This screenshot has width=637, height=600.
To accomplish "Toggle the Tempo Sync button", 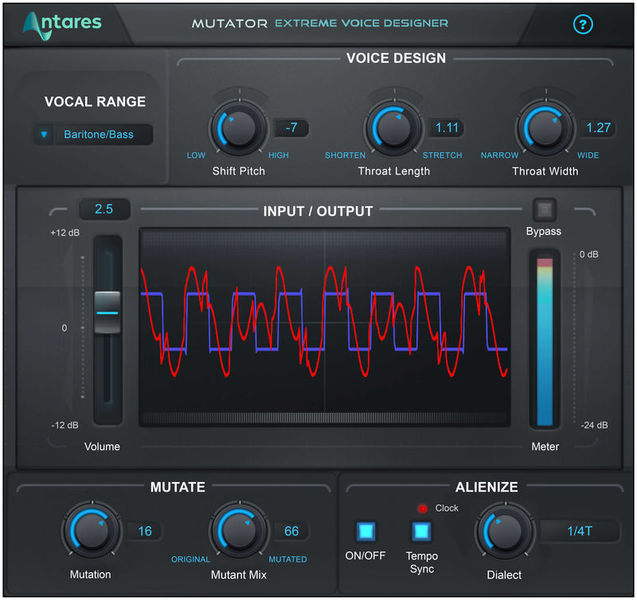I will coord(421,531).
